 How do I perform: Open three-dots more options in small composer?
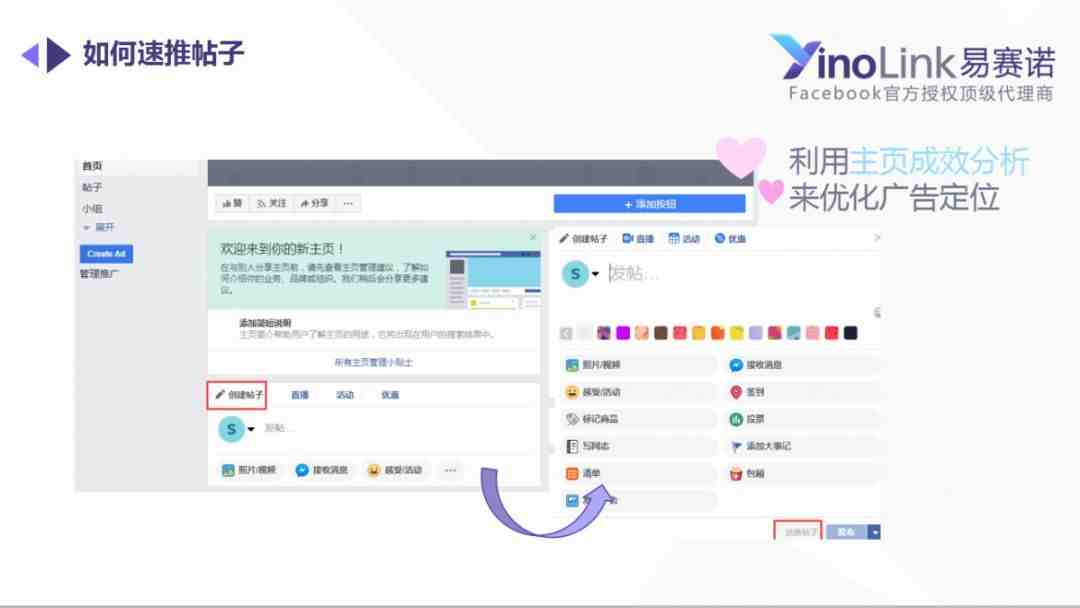(x=450, y=470)
